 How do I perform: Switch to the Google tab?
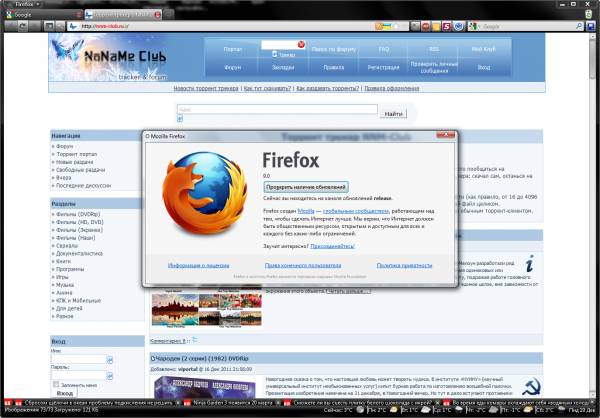44,15
